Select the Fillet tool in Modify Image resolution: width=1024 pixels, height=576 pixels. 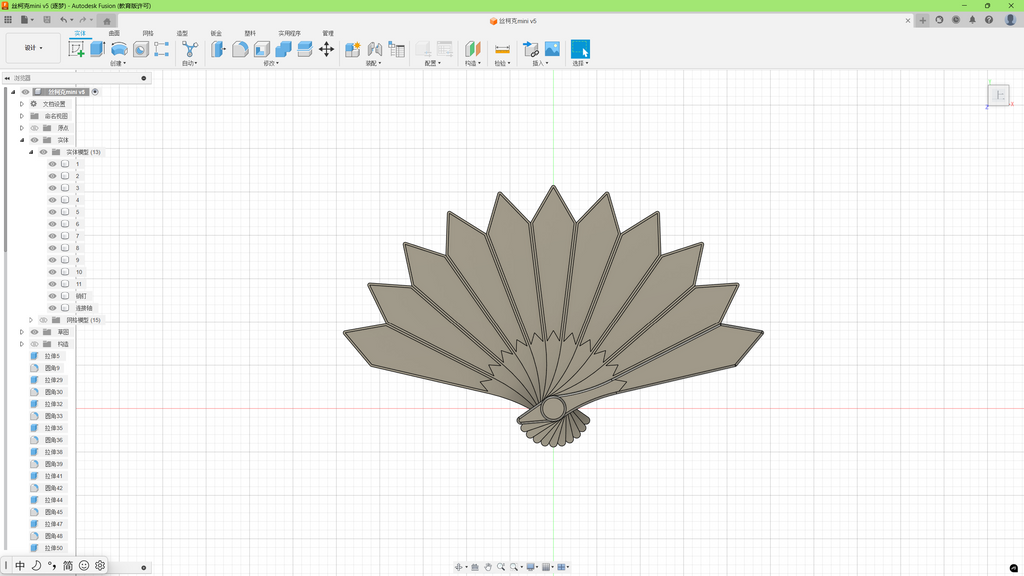point(240,49)
